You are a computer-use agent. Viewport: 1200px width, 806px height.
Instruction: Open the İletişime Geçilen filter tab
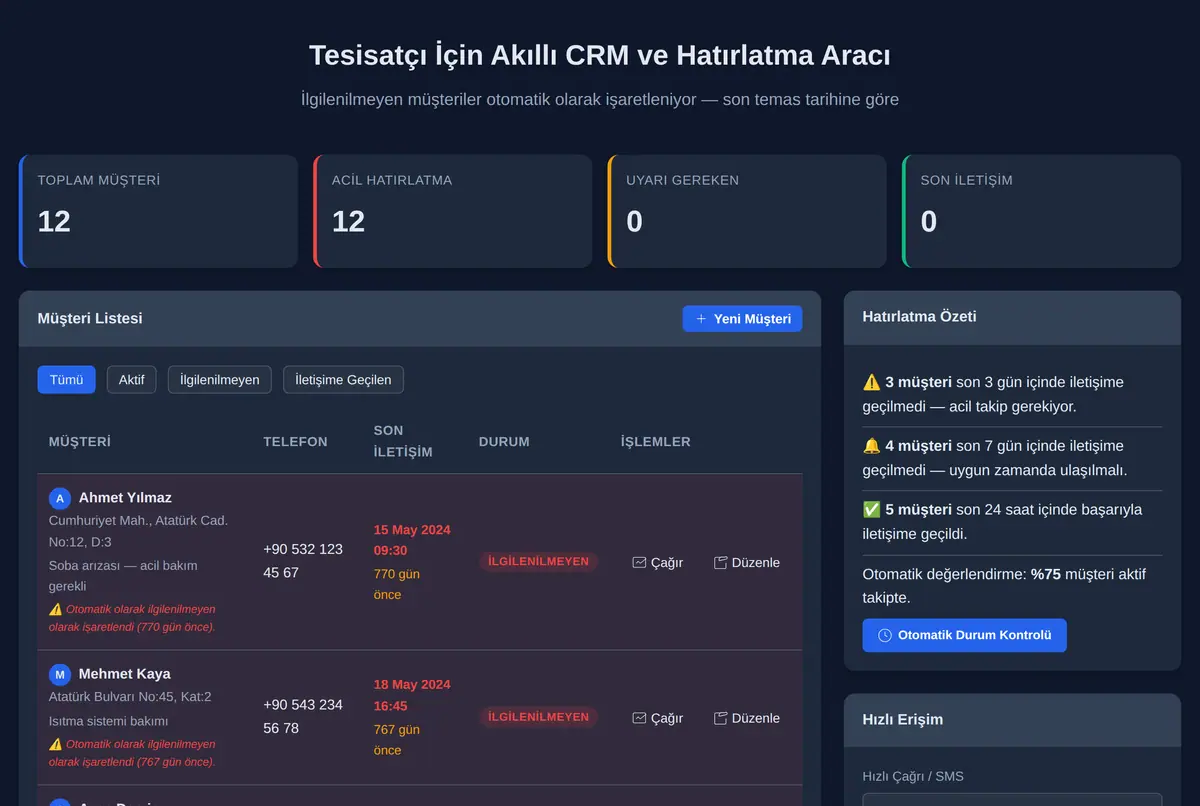pos(344,380)
